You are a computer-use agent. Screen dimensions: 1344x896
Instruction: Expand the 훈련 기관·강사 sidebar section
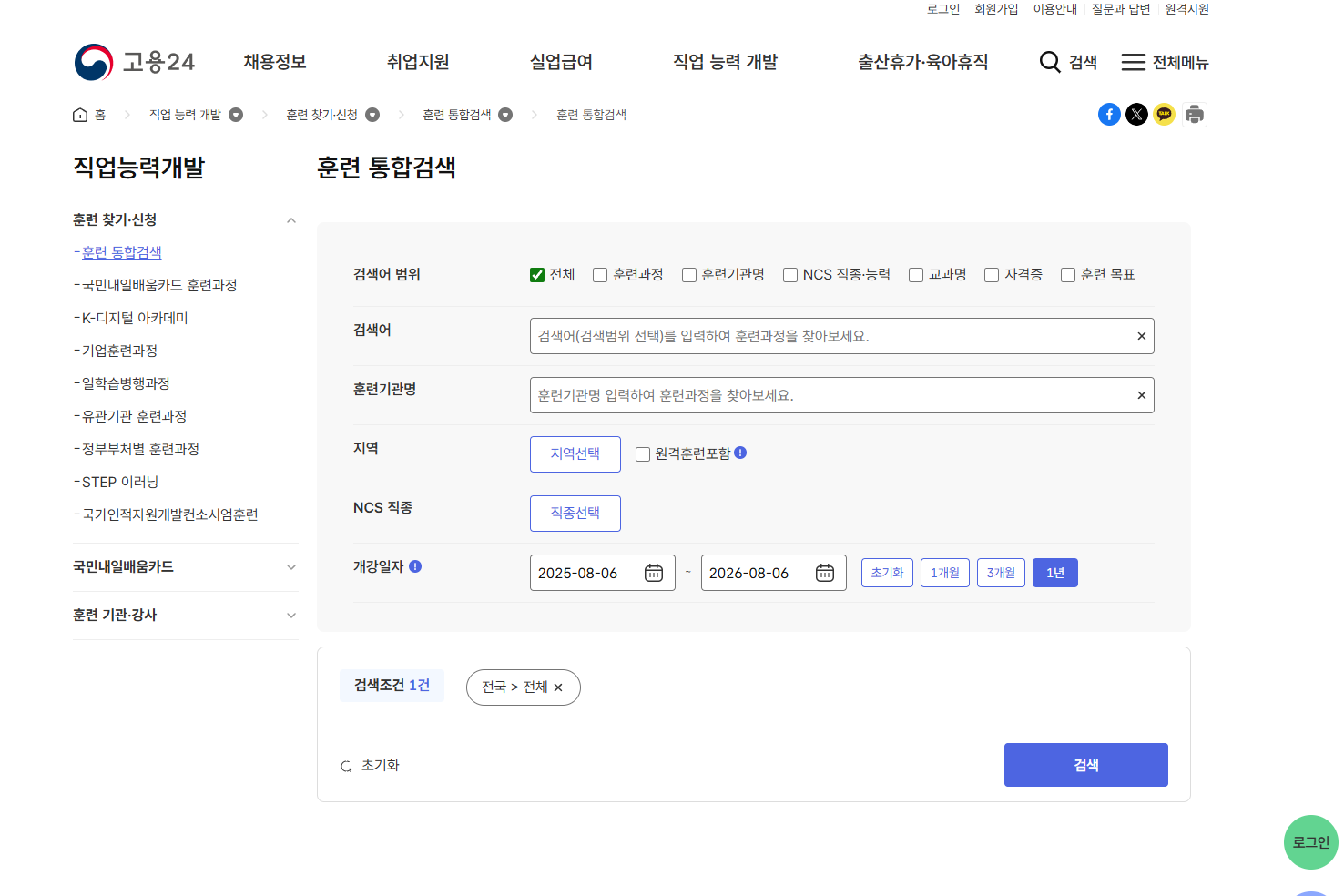[x=291, y=616]
